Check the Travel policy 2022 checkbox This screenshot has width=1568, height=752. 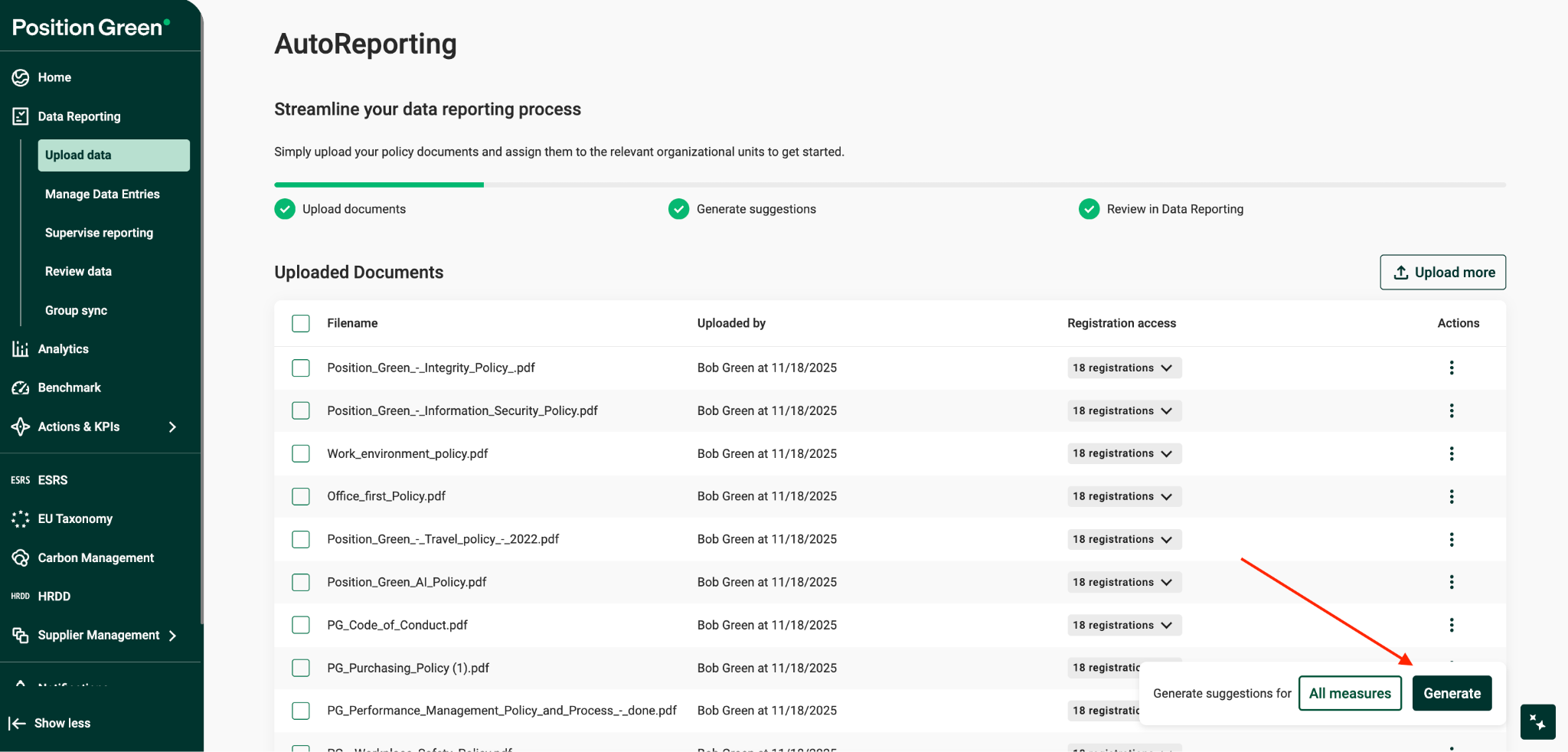(301, 539)
